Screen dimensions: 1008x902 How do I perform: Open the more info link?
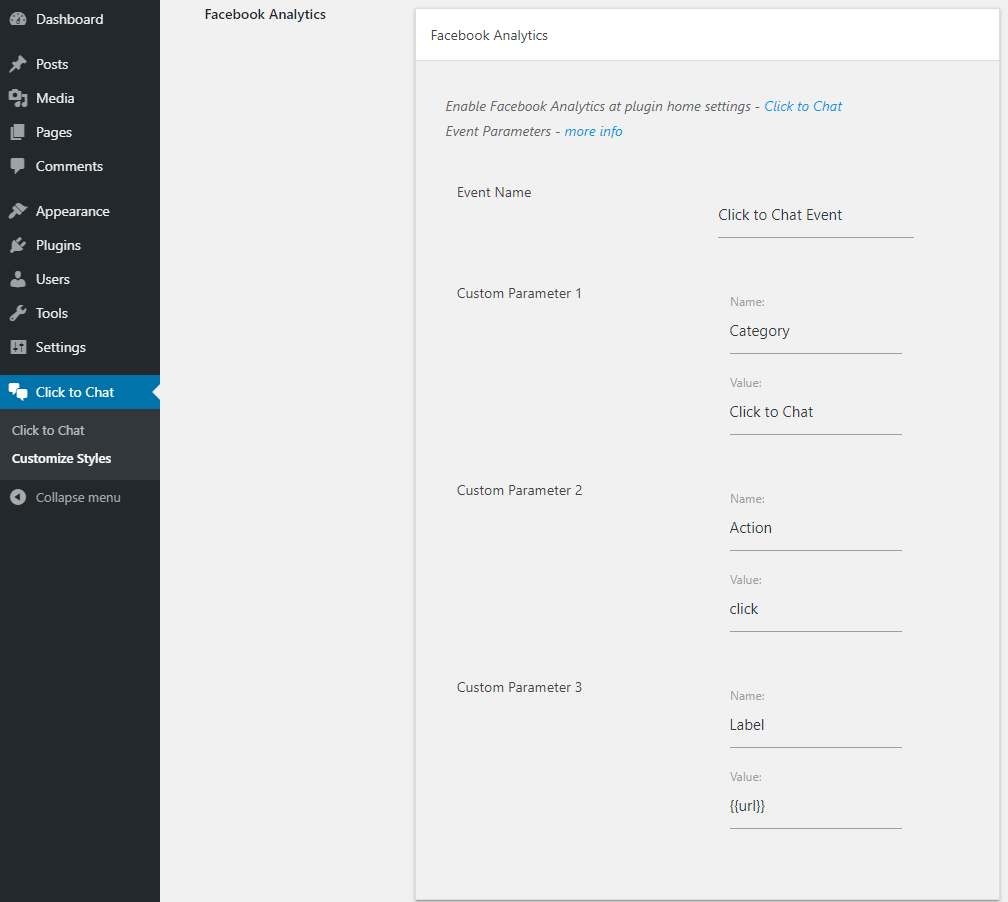point(593,132)
